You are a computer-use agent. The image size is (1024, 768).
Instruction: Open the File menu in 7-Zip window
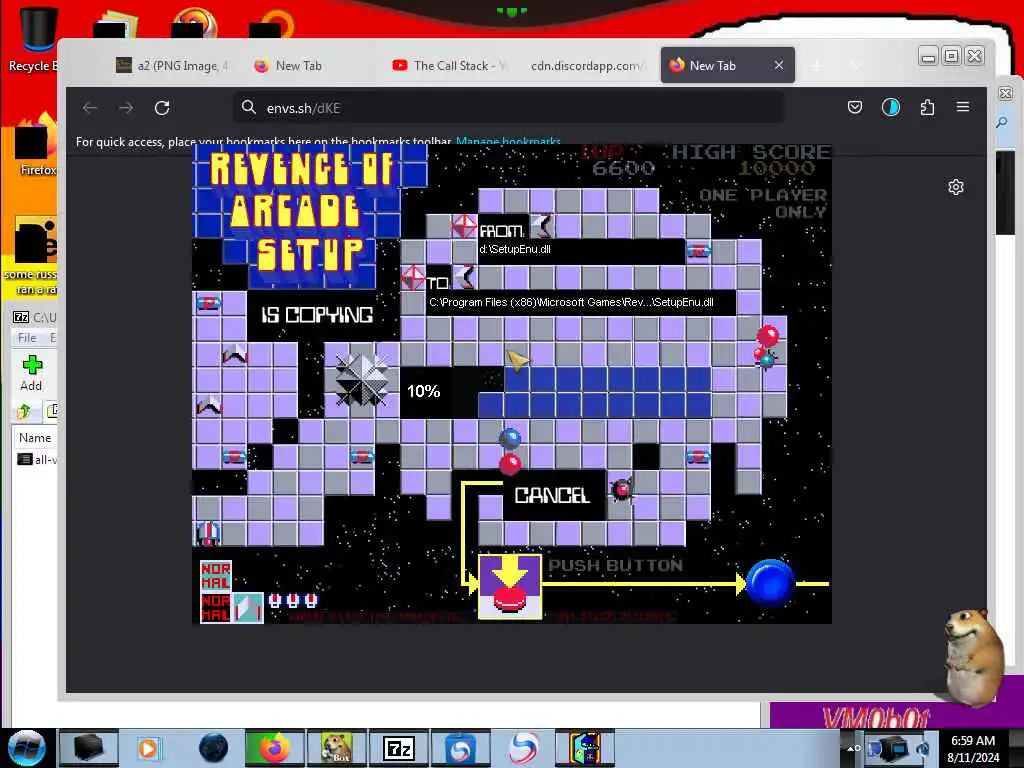point(27,338)
